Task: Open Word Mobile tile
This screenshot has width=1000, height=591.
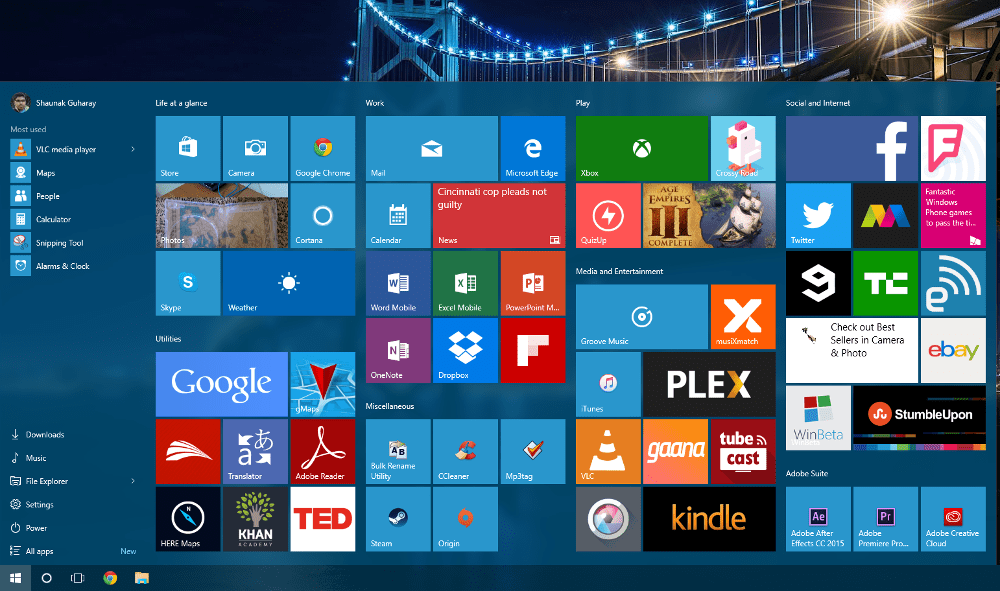Action: (398, 283)
